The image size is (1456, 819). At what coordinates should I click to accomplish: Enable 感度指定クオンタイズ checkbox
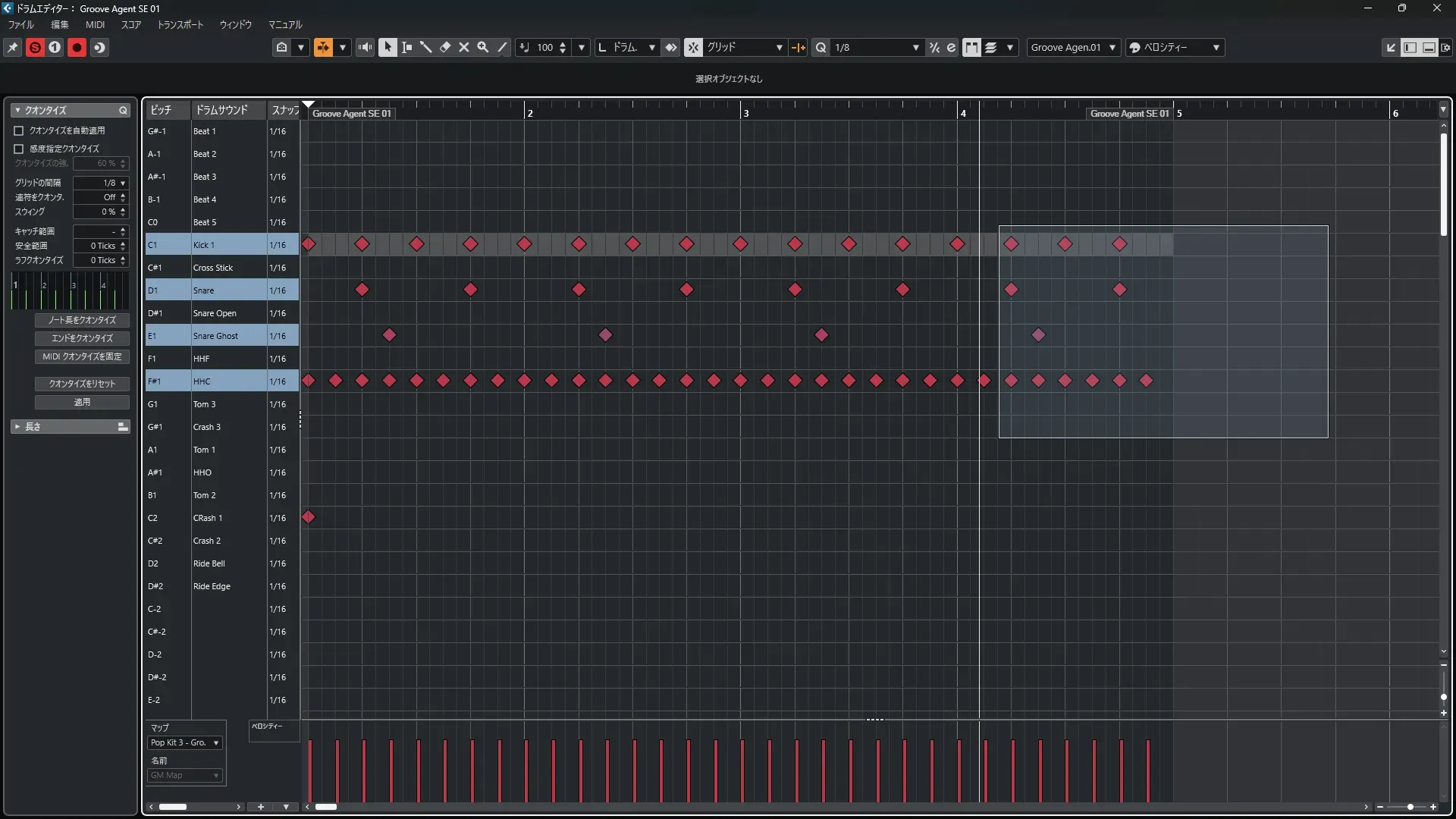19,149
